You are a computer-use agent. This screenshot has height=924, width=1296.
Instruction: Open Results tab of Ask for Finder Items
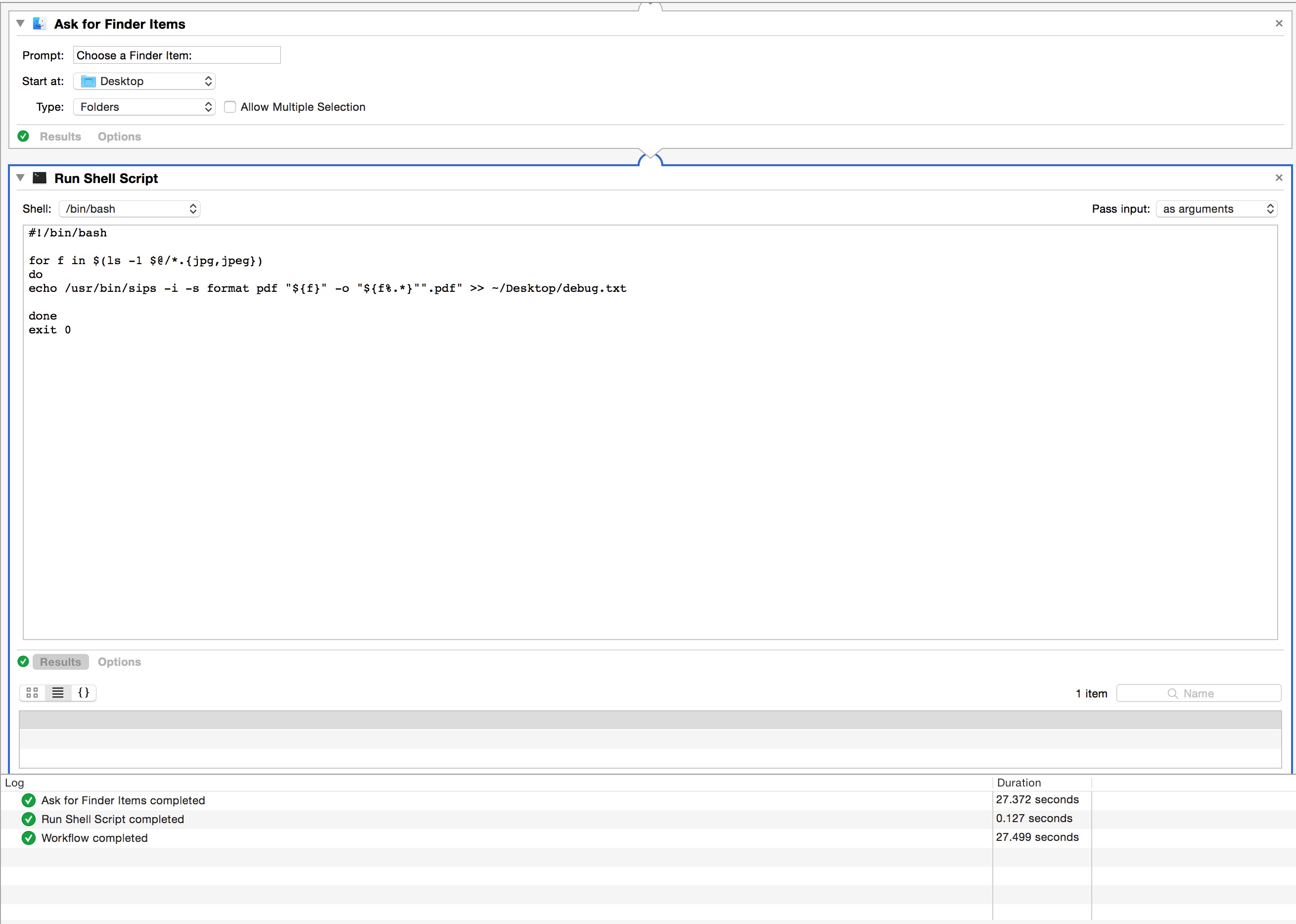pyautogui.click(x=60, y=137)
